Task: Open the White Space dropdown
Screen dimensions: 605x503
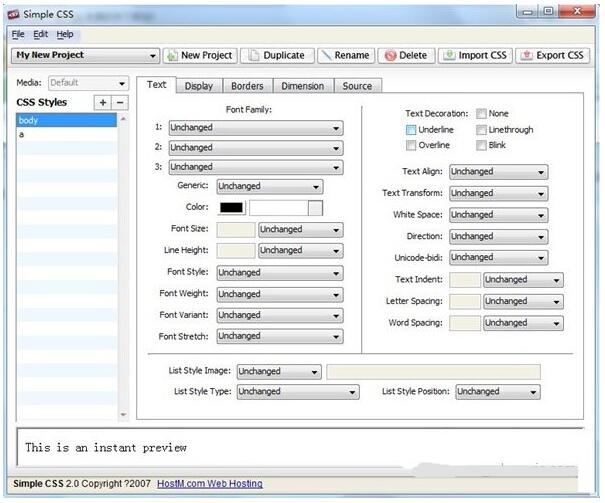Action: [499, 215]
